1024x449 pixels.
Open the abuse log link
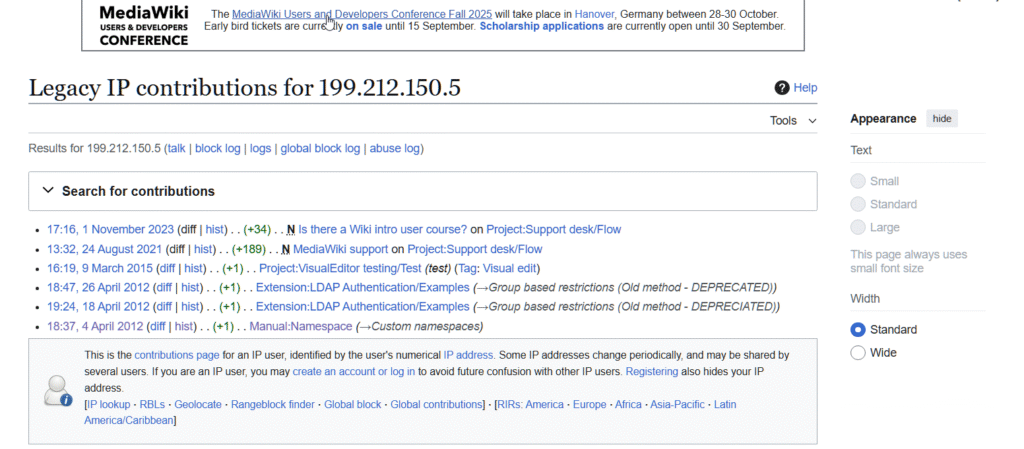tap(394, 149)
